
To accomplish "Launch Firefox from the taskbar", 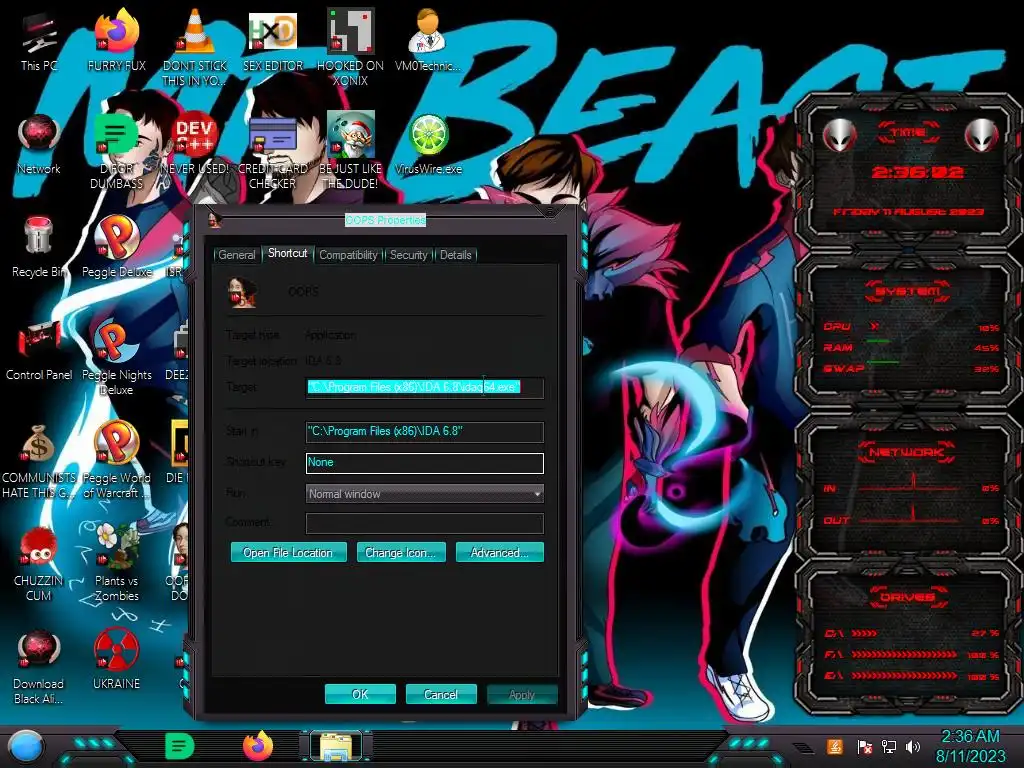I will tap(258, 746).
